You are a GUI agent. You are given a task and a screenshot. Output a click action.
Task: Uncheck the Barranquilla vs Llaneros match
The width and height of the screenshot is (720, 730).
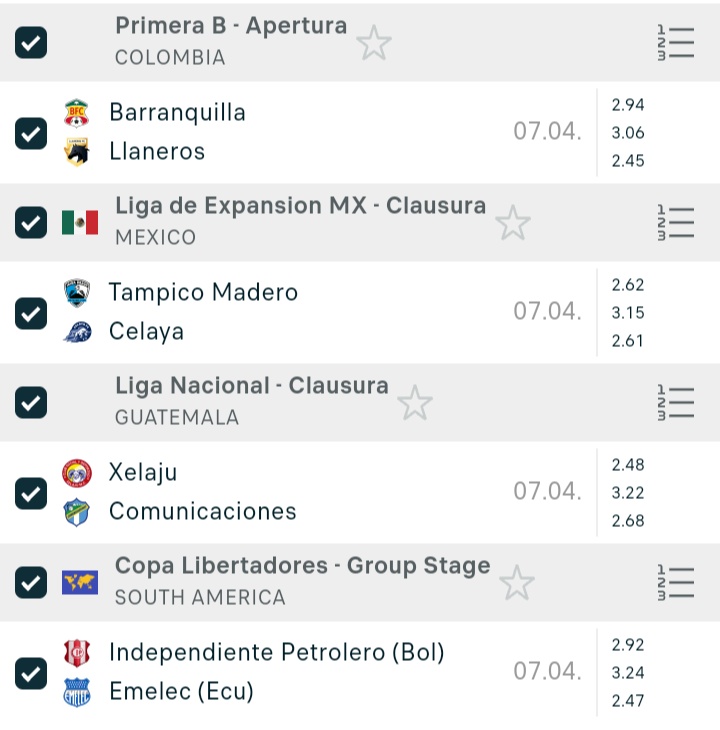pos(32,133)
